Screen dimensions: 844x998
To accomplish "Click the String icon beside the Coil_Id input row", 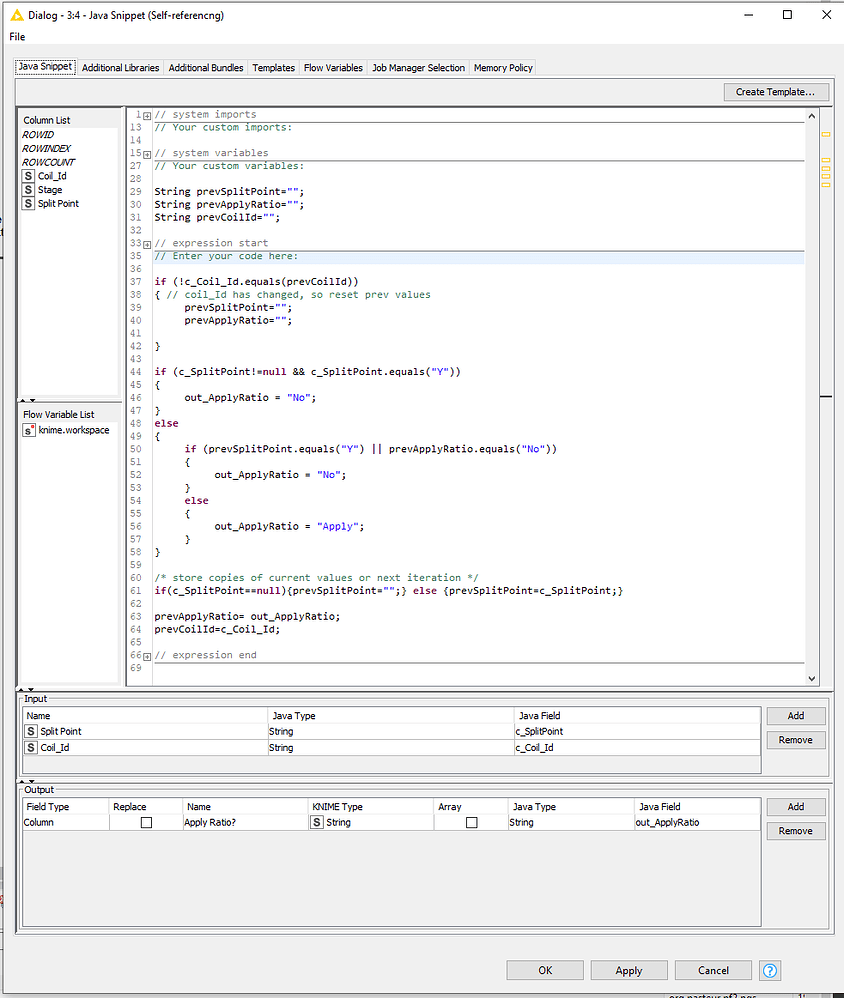I will pos(32,747).
